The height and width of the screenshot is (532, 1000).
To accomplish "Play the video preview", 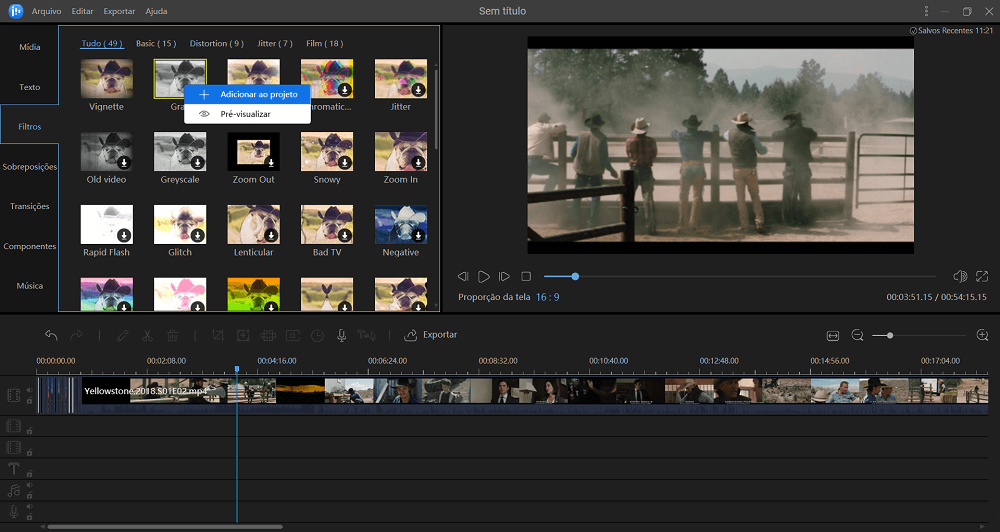I will click(x=484, y=276).
